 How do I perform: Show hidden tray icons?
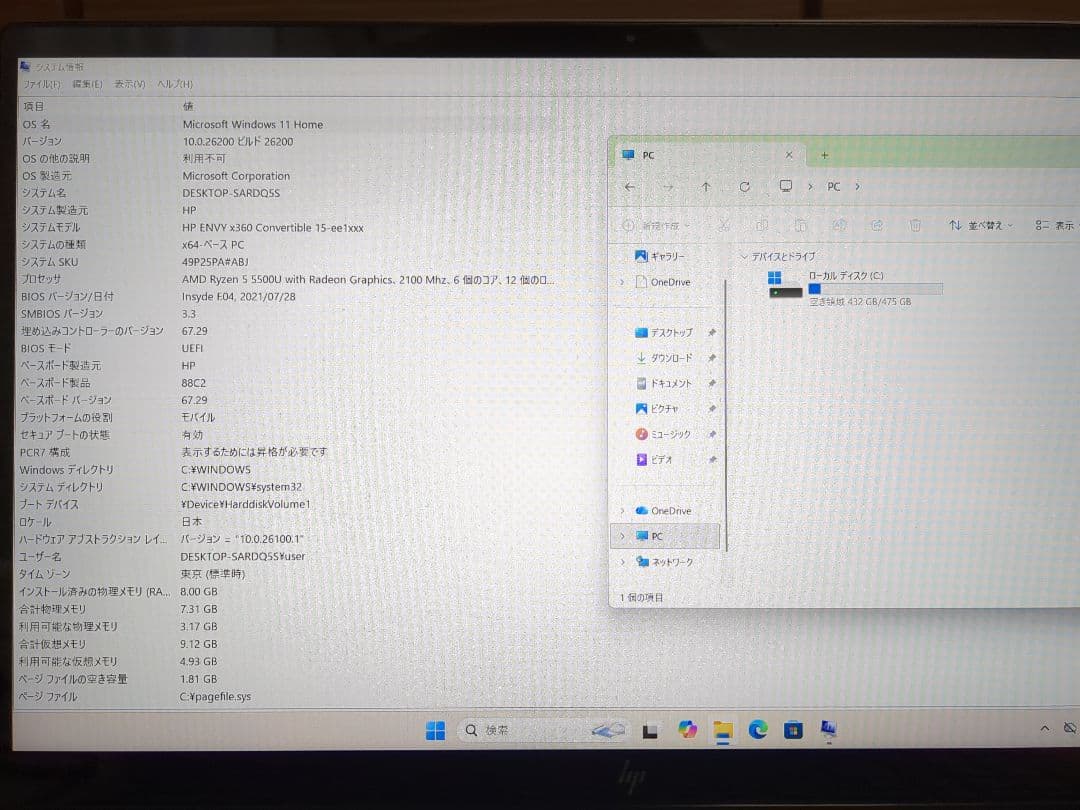tap(1044, 728)
